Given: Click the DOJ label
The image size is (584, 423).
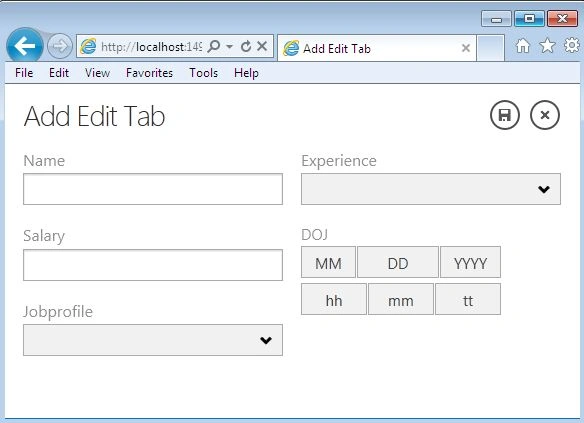Looking at the screenshot, I should [x=314, y=235].
